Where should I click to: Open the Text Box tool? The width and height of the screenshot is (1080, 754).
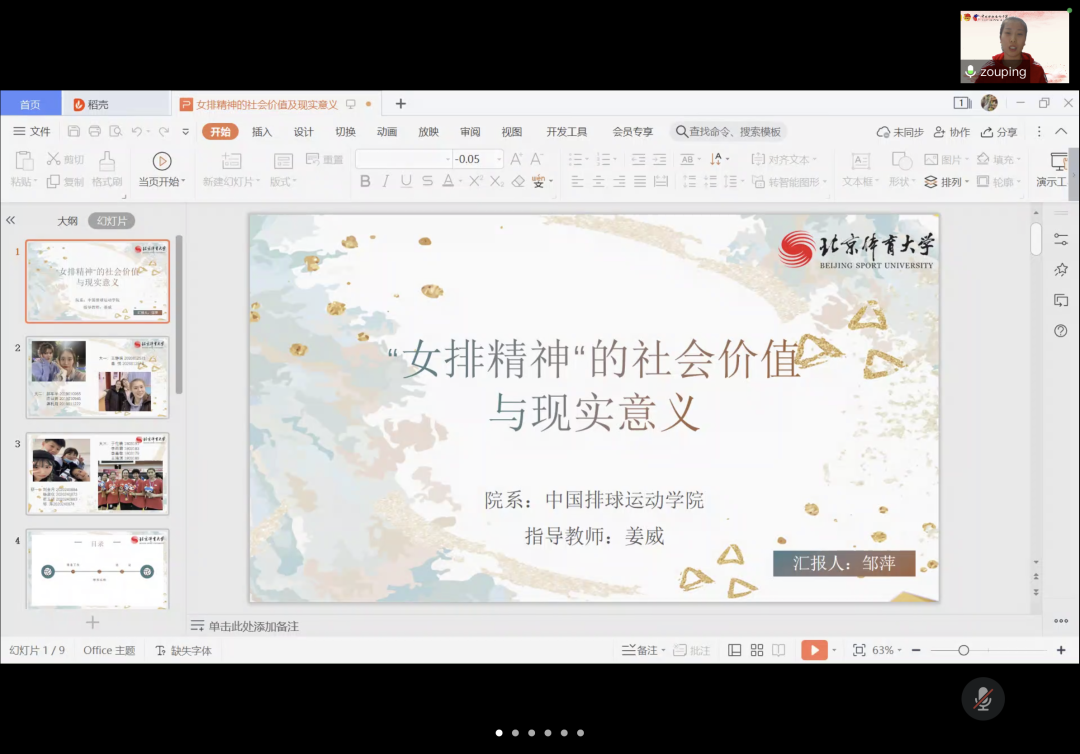tap(860, 169)
